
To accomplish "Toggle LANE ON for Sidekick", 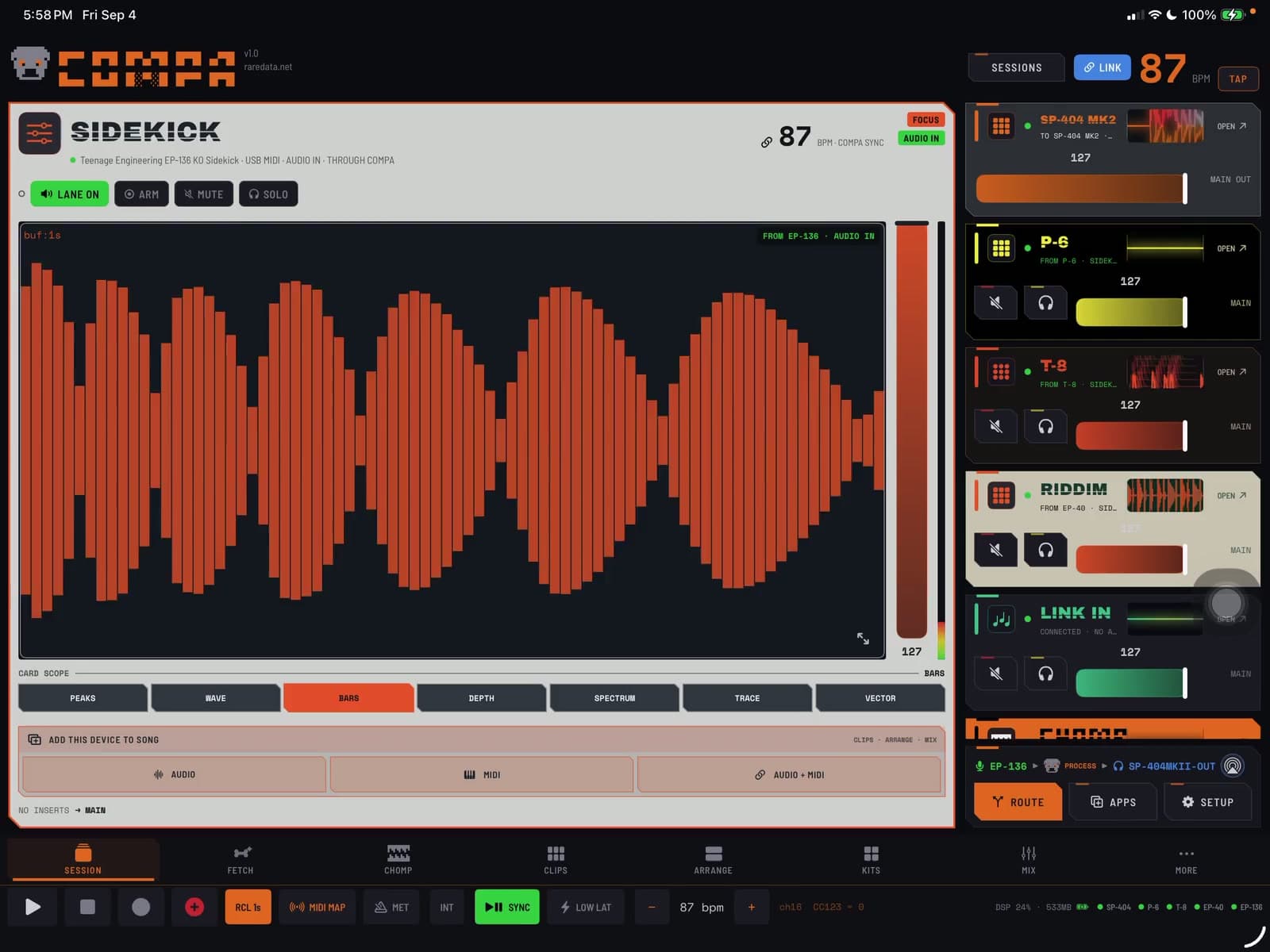I will pyautogui.click(x=70, y=194).
